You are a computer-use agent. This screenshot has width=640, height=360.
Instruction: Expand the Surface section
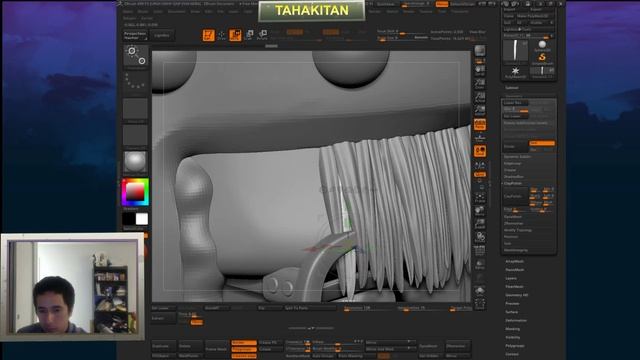point(511,312)
